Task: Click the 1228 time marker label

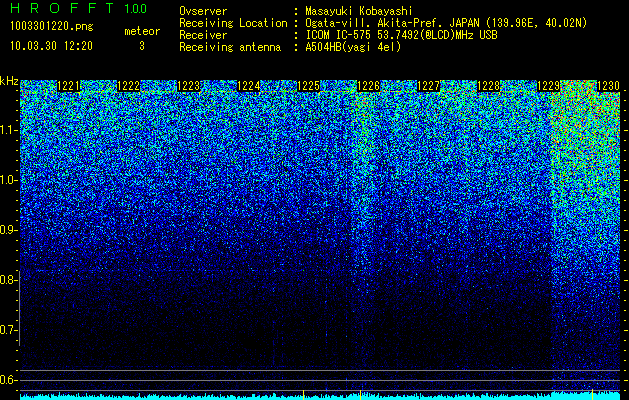Action: [488, 86]
